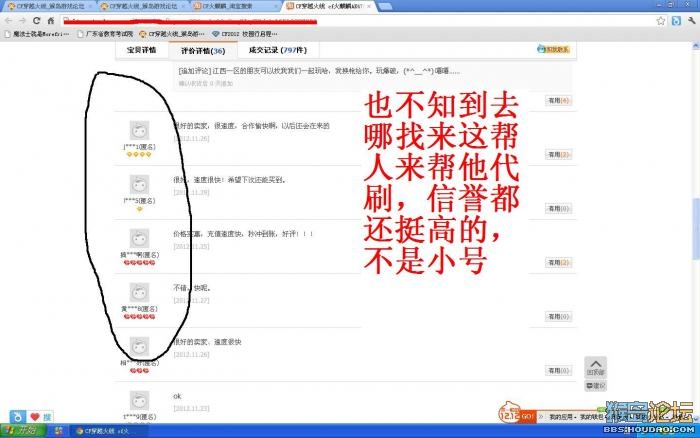Click the blue widget icon at bottom-left
700x438 pixels.
[x=17, y=417]
